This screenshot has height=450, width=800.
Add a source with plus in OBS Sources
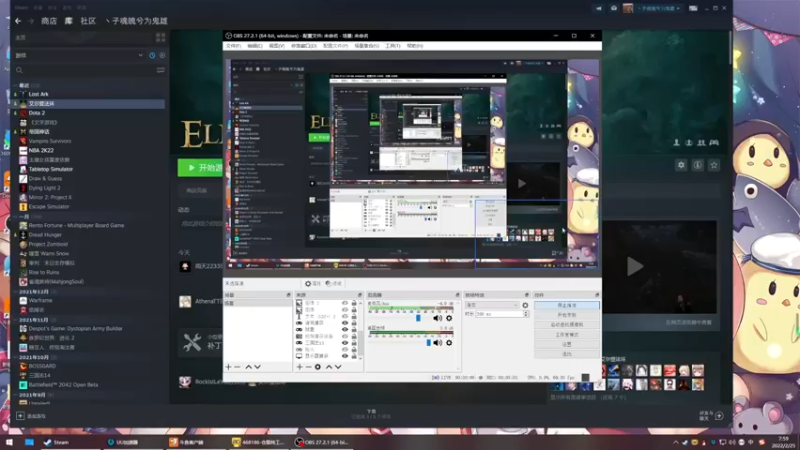299,367
